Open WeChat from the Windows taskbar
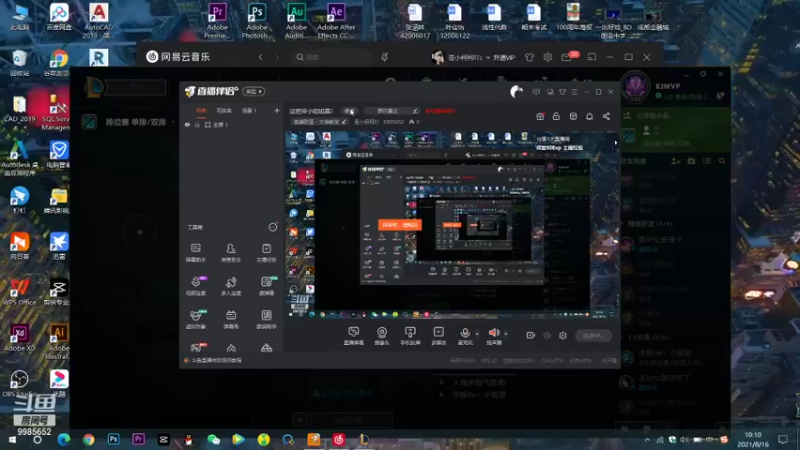Viewport: 800px width, 450px height. [x=214, y=439]
